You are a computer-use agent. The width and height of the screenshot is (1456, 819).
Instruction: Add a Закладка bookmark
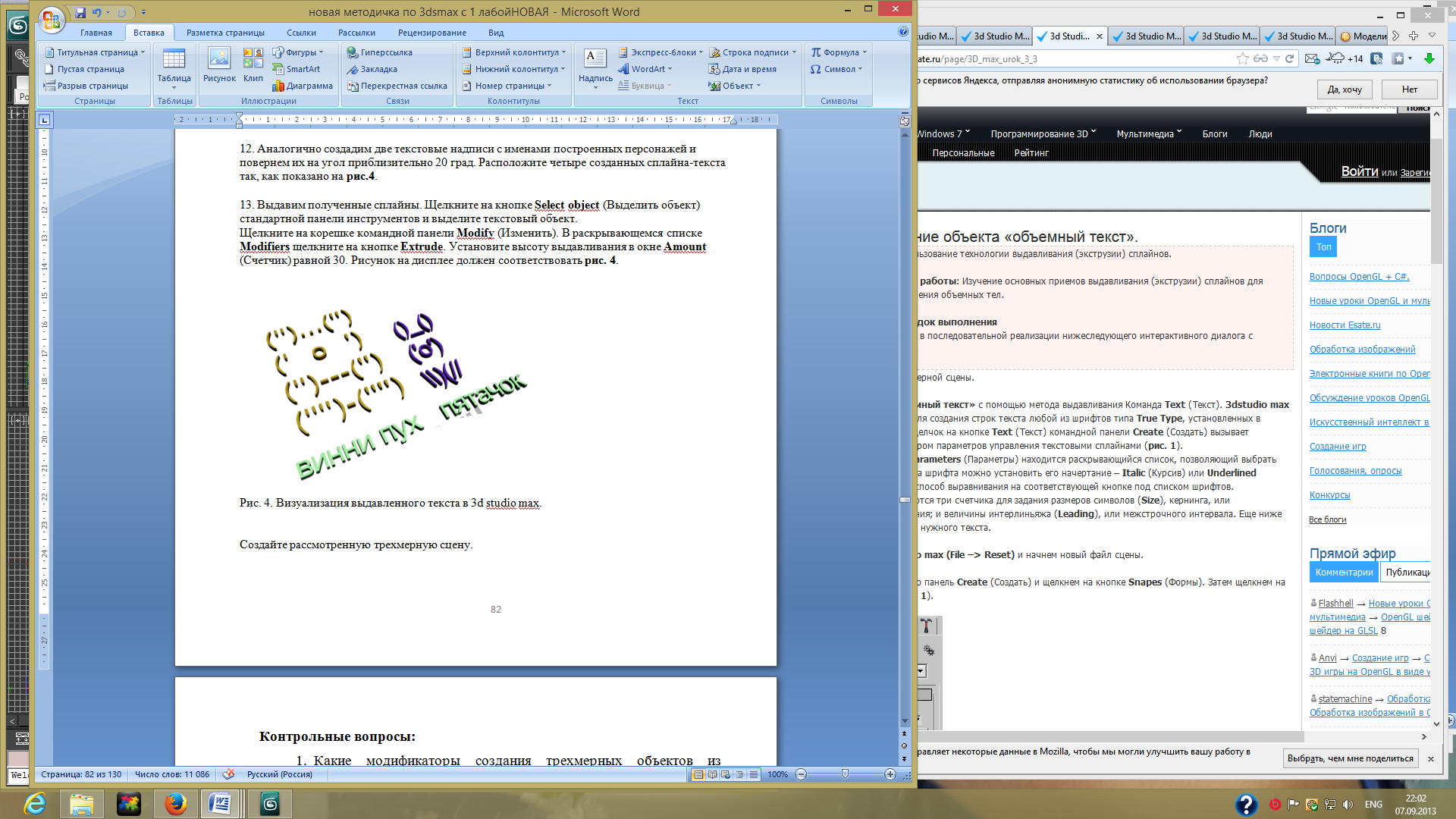(372, 69)
